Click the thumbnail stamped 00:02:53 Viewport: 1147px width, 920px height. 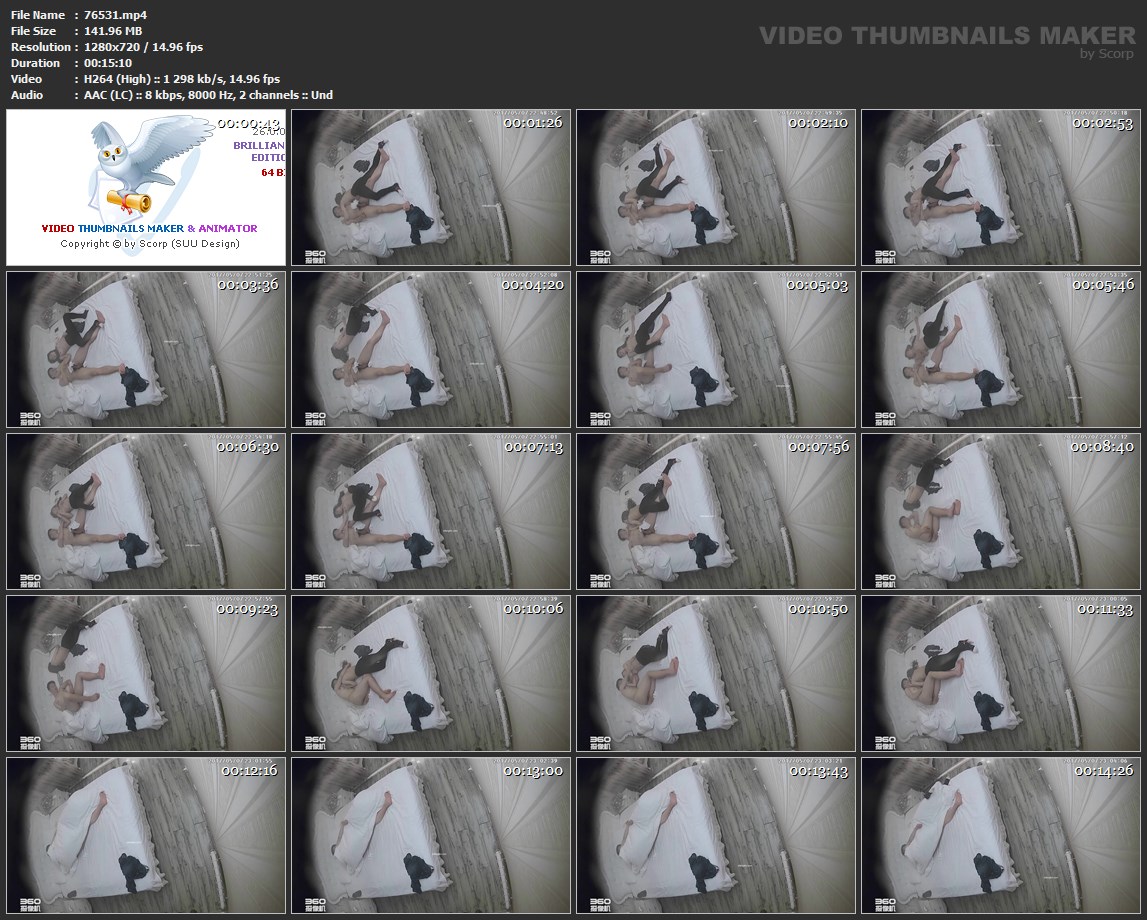coord(1000,187)
